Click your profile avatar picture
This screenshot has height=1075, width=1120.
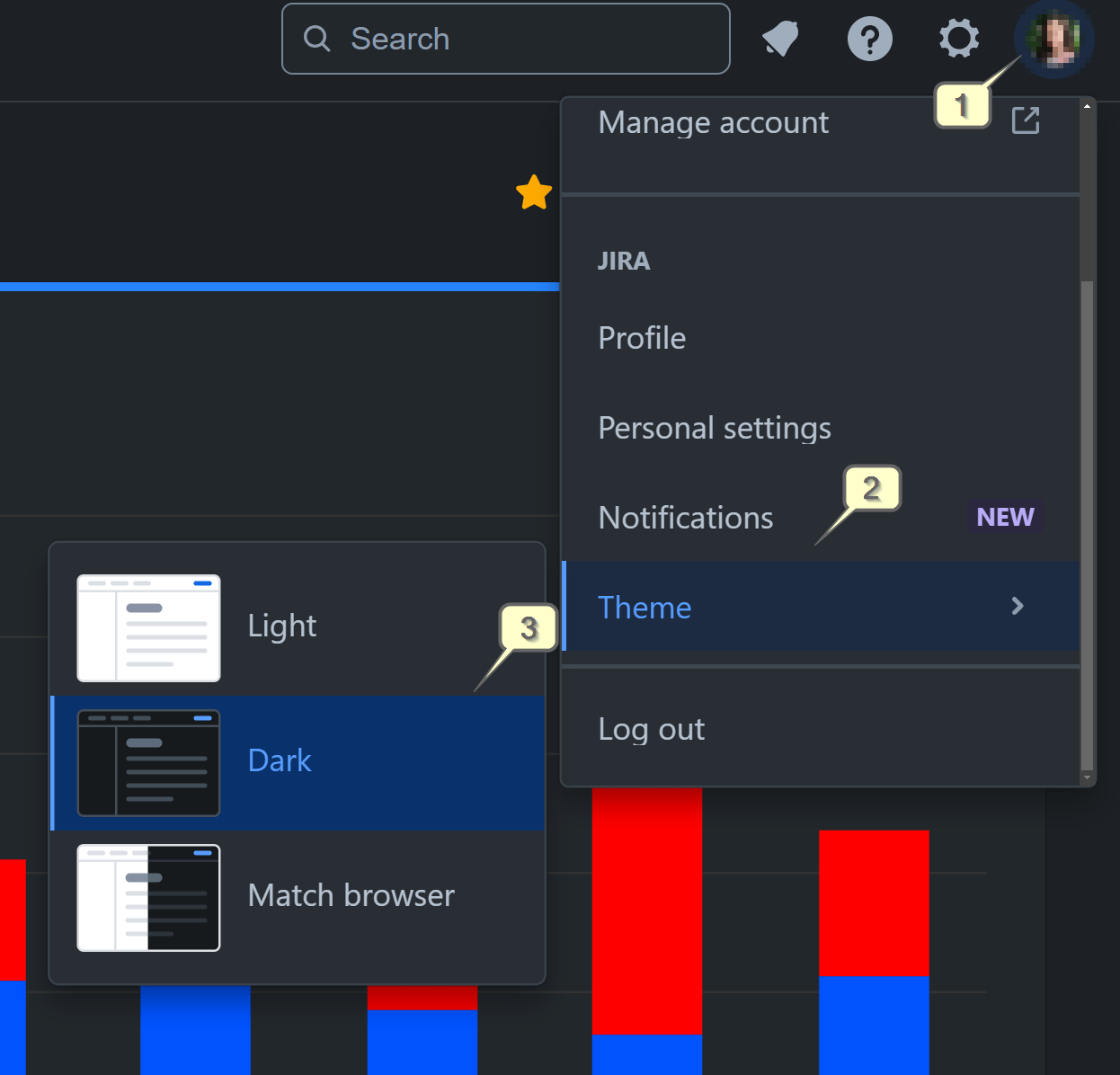pos(1053,38)
